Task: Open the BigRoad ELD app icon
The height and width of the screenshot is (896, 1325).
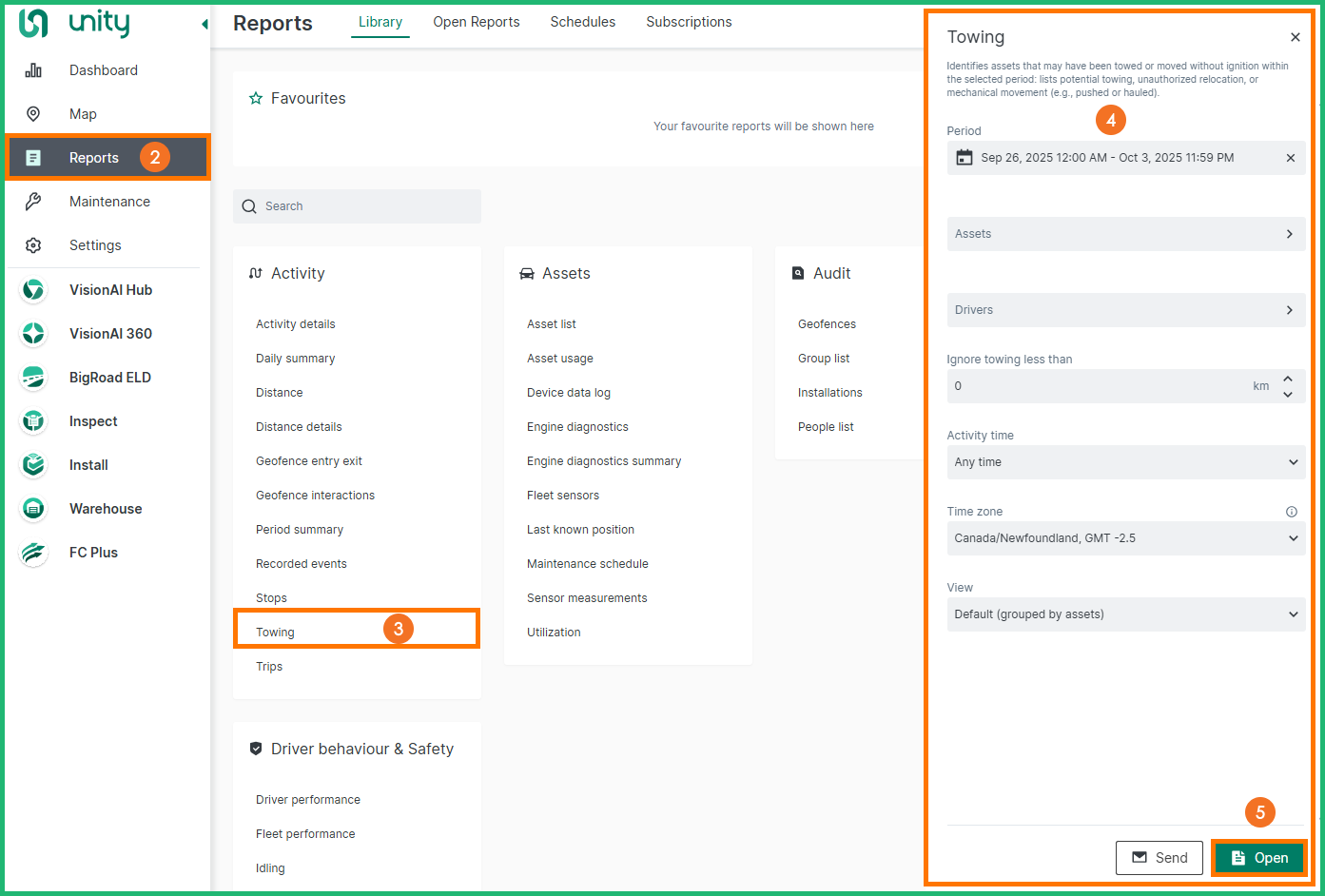Action: pos(33,378)
